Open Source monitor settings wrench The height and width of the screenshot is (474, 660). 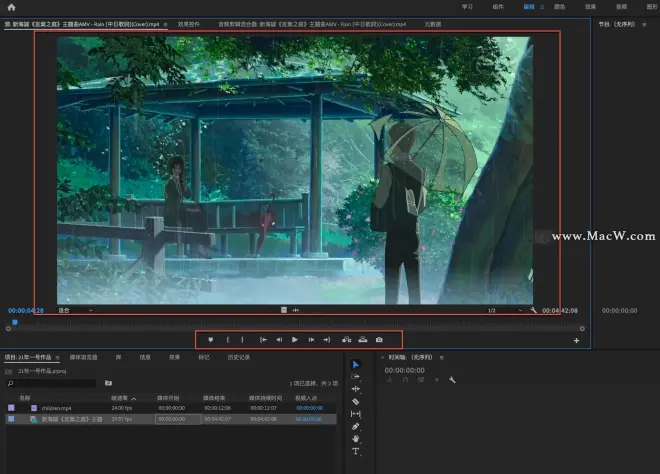(534, 310)
